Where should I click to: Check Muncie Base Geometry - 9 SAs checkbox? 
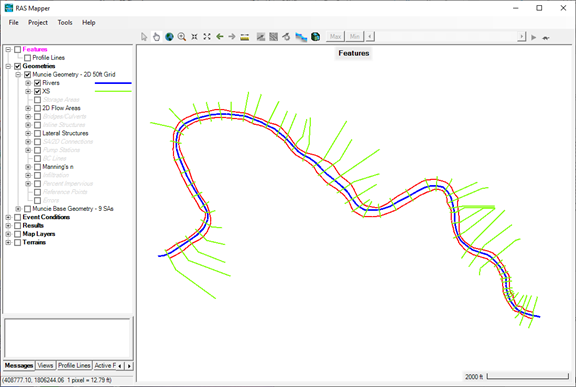pyautogui.click(x=28, y=209)
